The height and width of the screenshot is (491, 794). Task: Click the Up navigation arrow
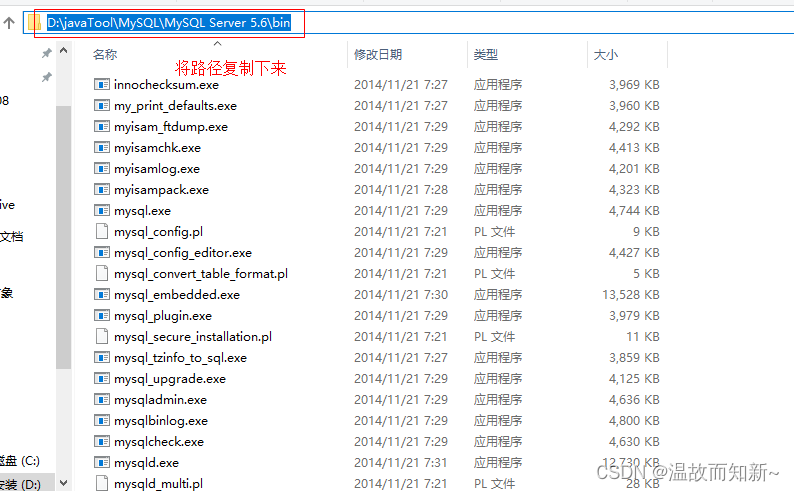9,23
